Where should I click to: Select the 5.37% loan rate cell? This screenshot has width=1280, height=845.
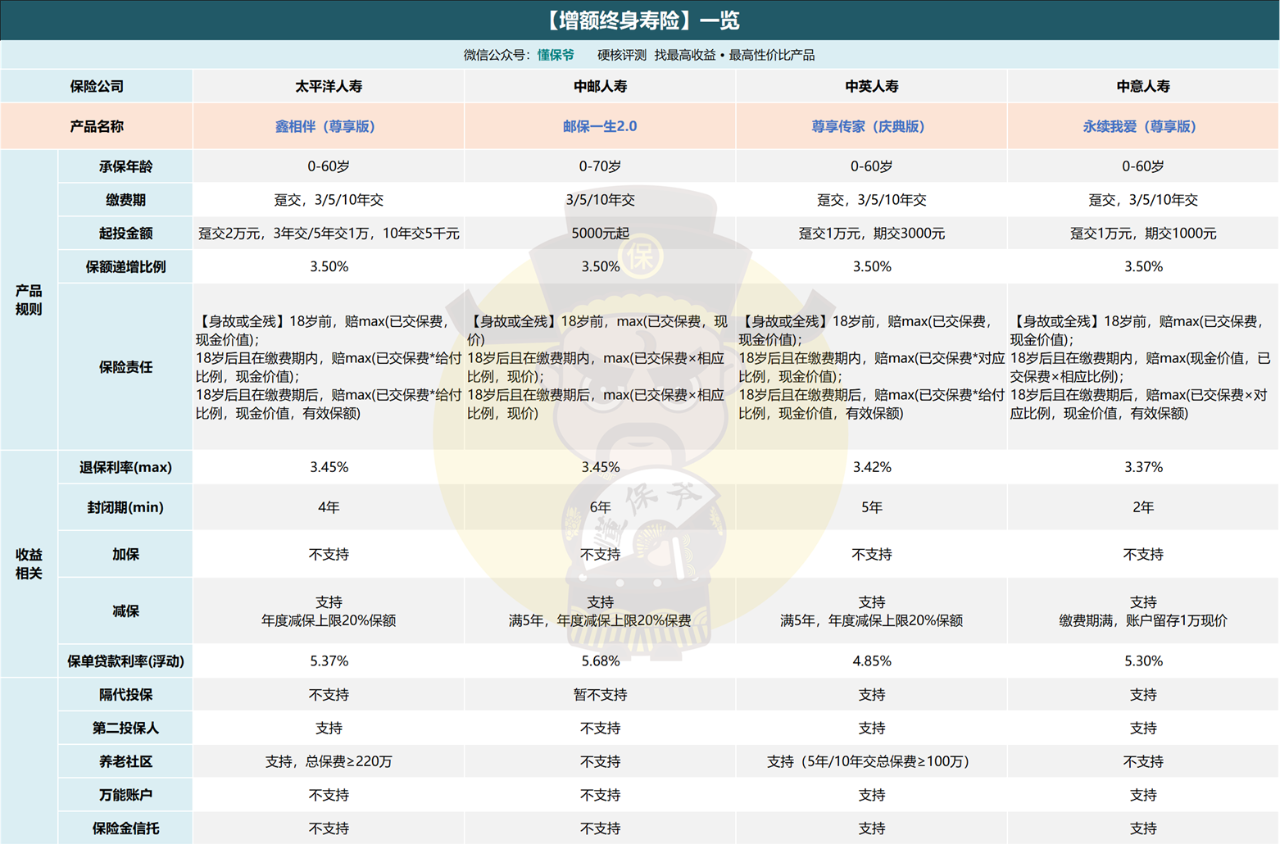click(x=329, y=661)
